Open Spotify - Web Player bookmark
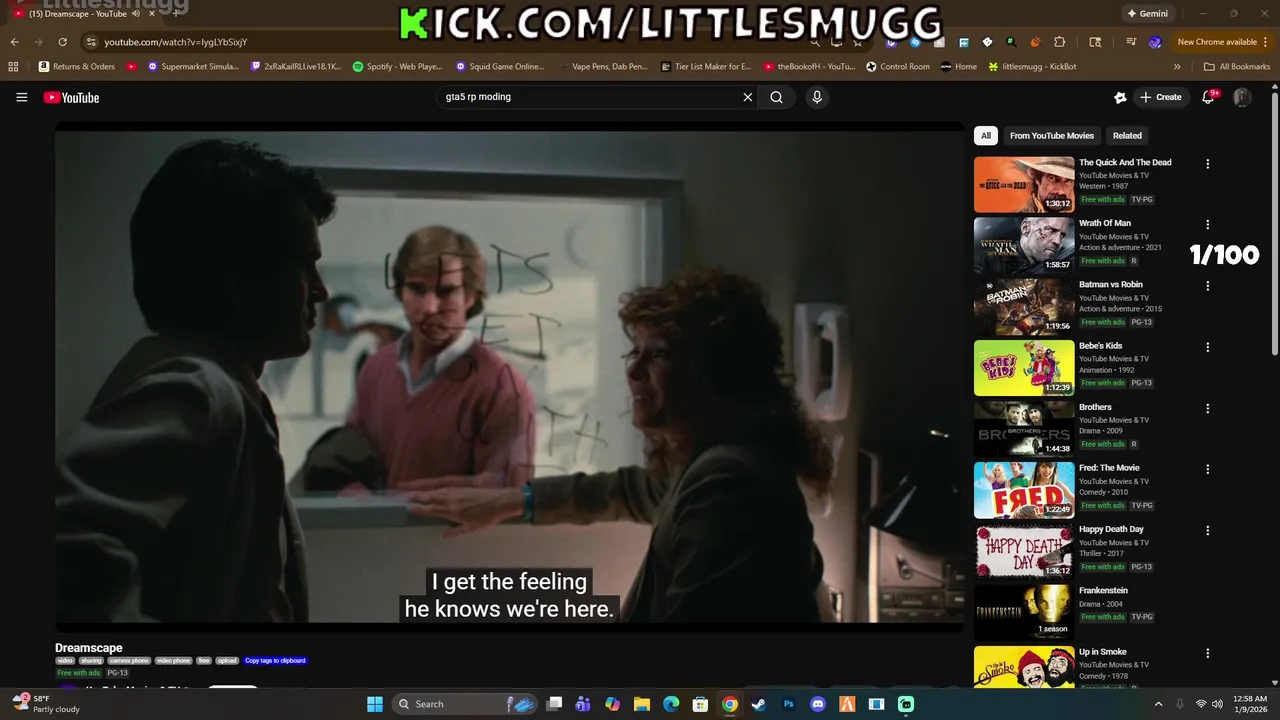This screenshot has width=1280, height=720. [397, 67]
